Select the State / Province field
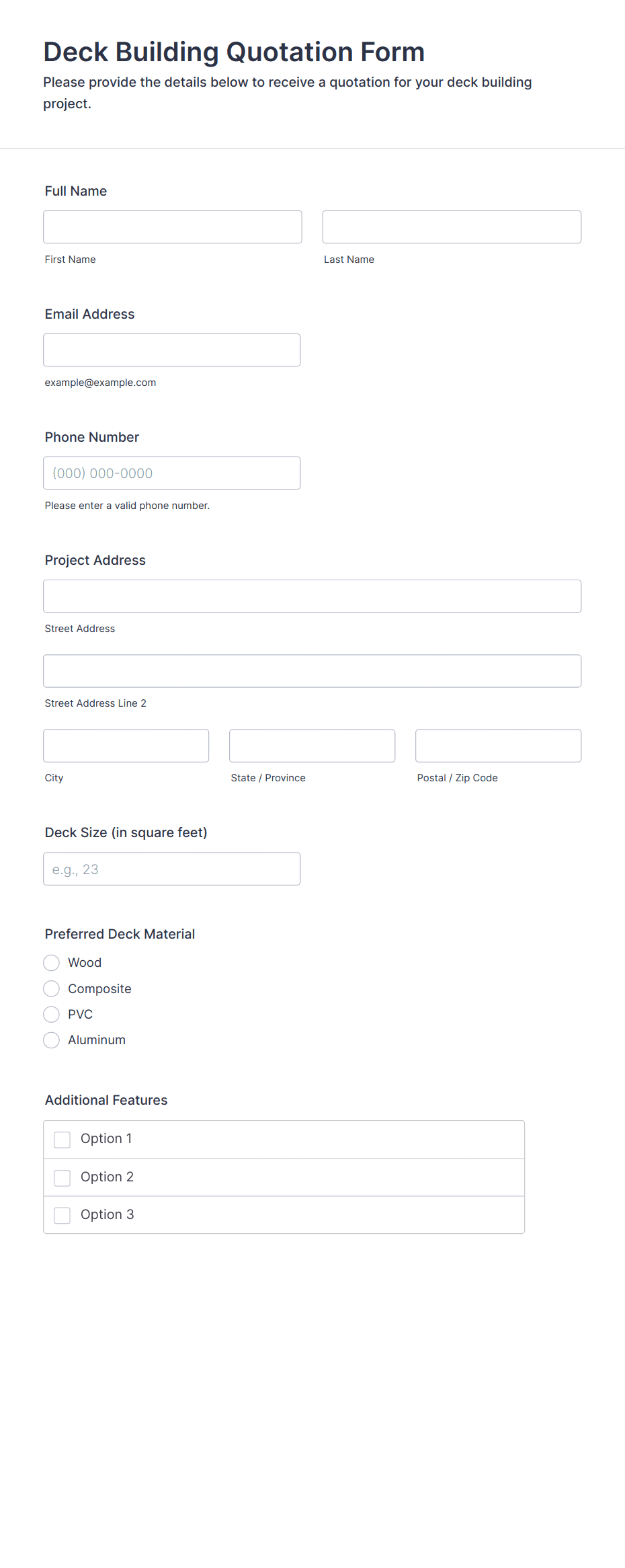This screenshot has width=625, height=1568. (x=312, y=745)
